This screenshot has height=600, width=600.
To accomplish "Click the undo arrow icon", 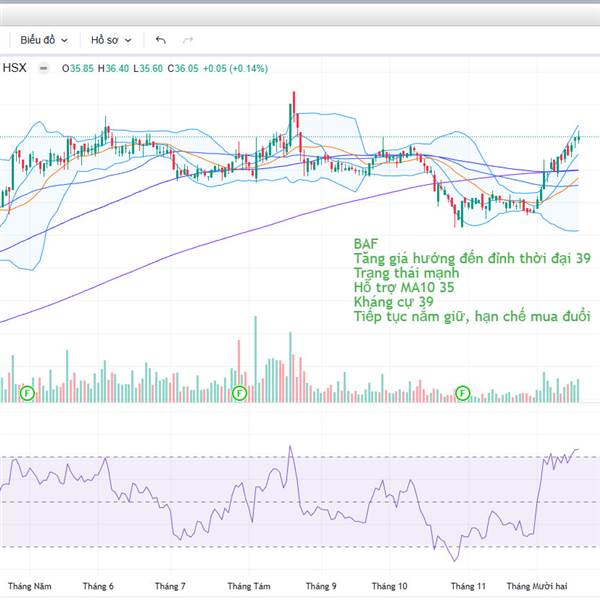I will point(161,40).
